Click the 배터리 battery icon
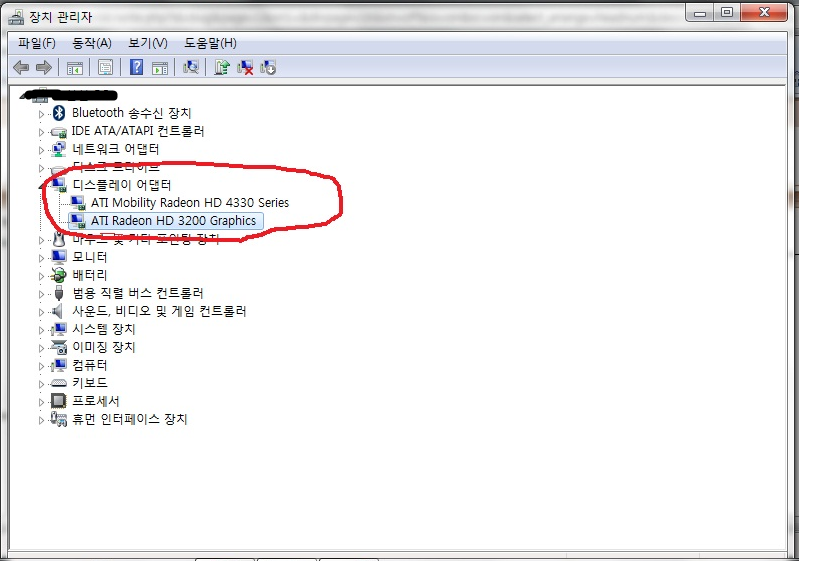This screenshot has width=819, height=561. tap(59, 275)
